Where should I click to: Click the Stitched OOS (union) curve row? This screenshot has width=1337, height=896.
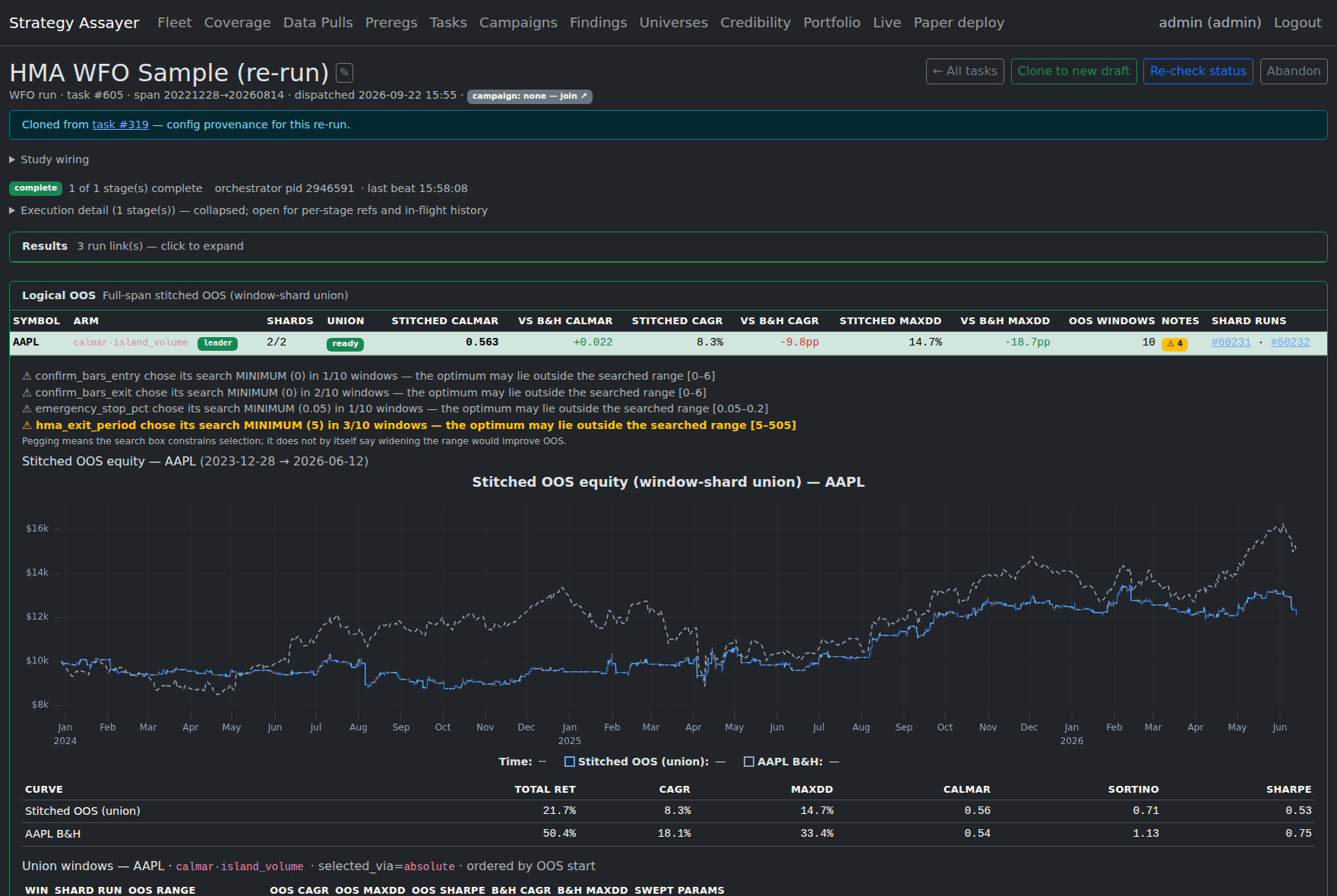668,811
